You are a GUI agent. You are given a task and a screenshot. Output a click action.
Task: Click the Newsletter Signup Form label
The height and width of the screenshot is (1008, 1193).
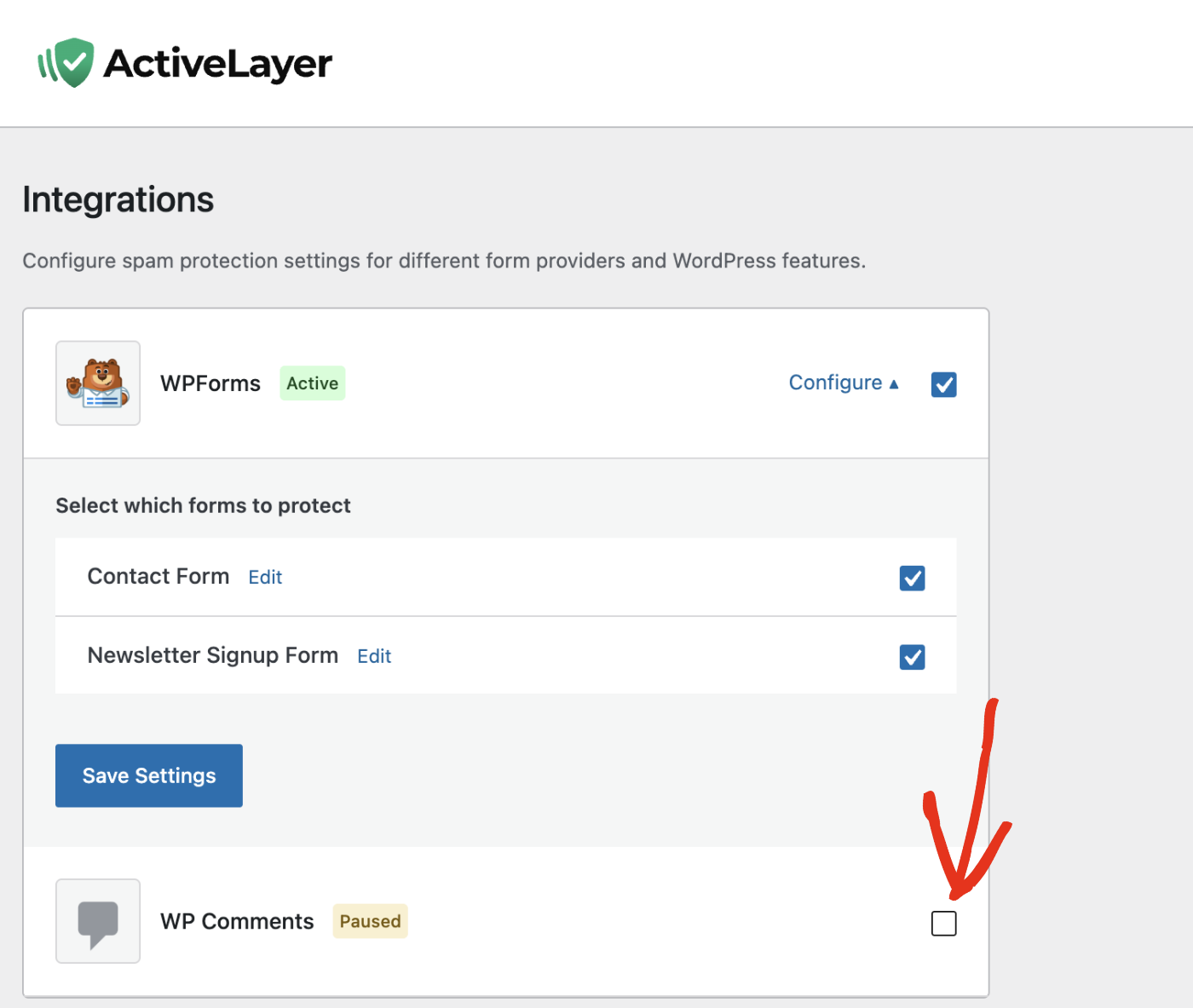[x=213, y=655]
